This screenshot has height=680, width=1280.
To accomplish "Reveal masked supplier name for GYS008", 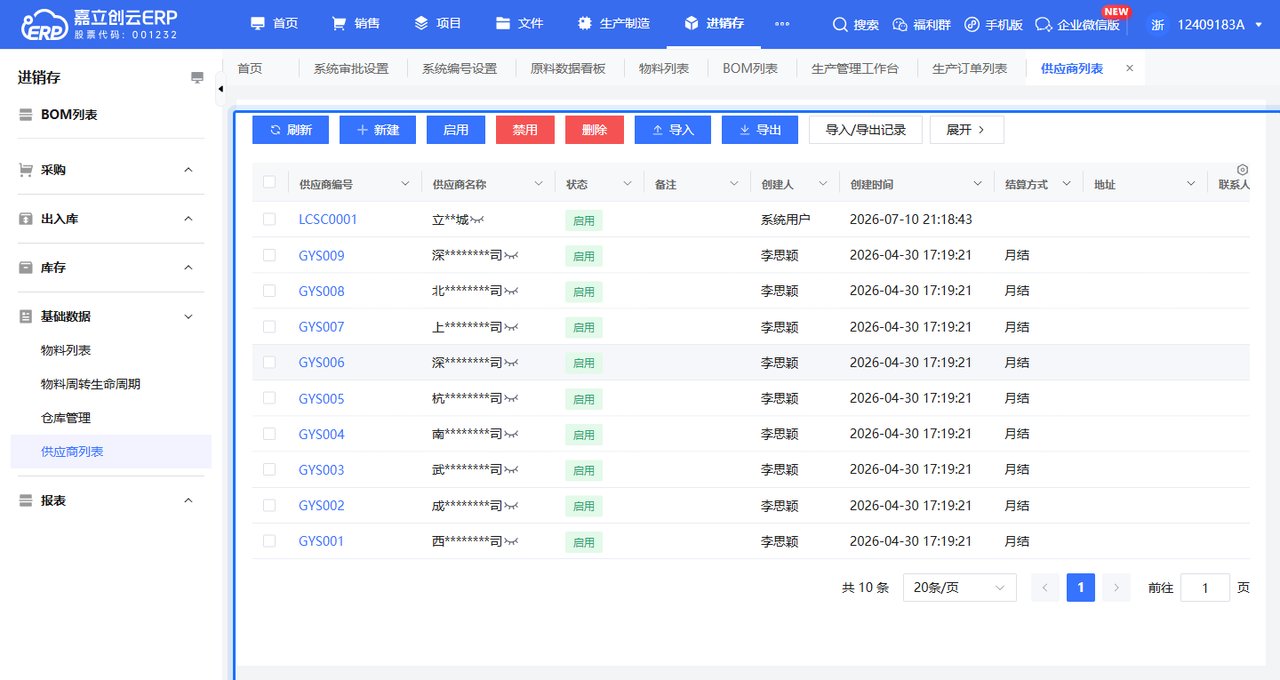I will 511,291.
